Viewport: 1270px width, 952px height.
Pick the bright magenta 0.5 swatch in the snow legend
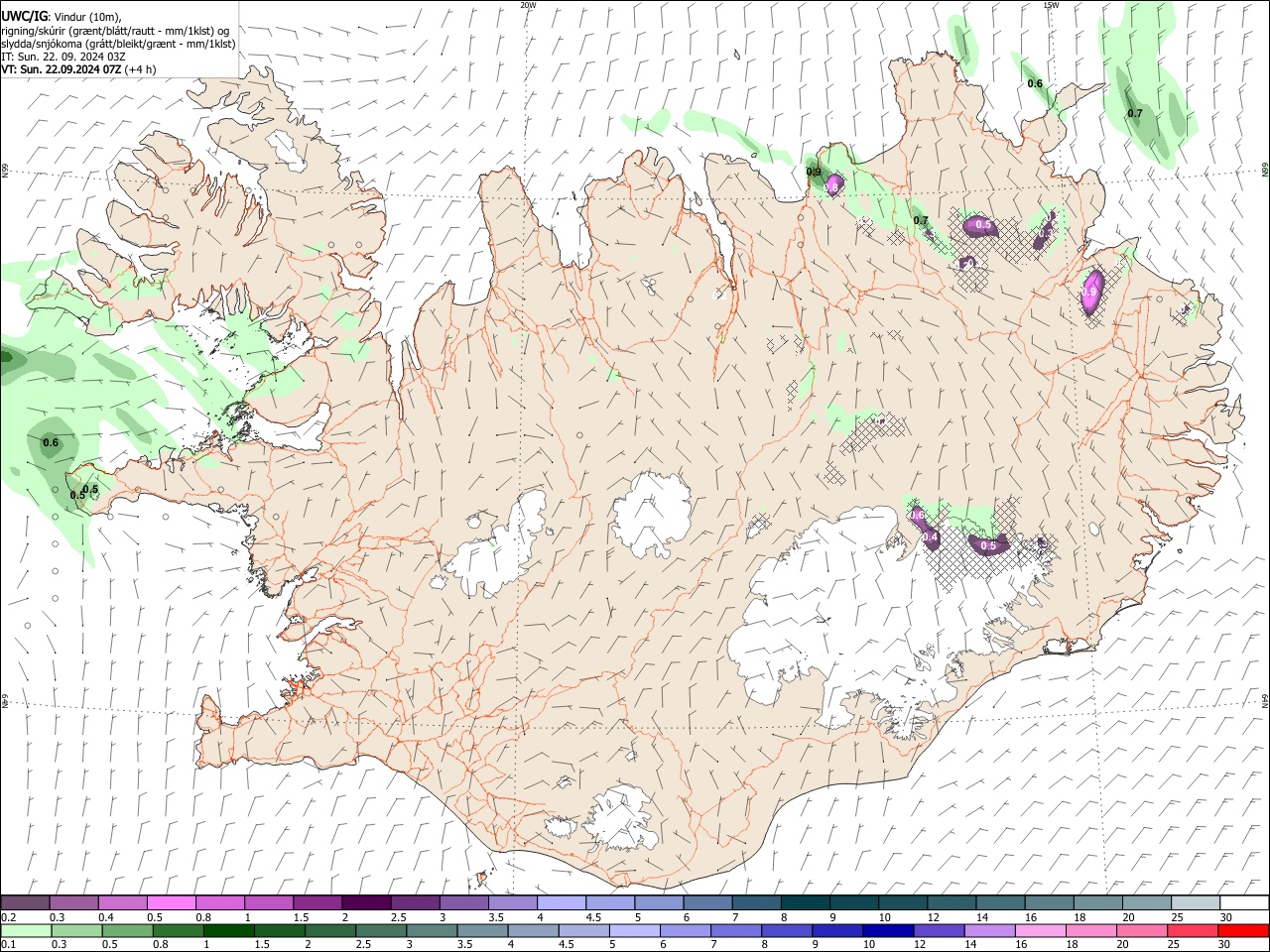point(172,902)
